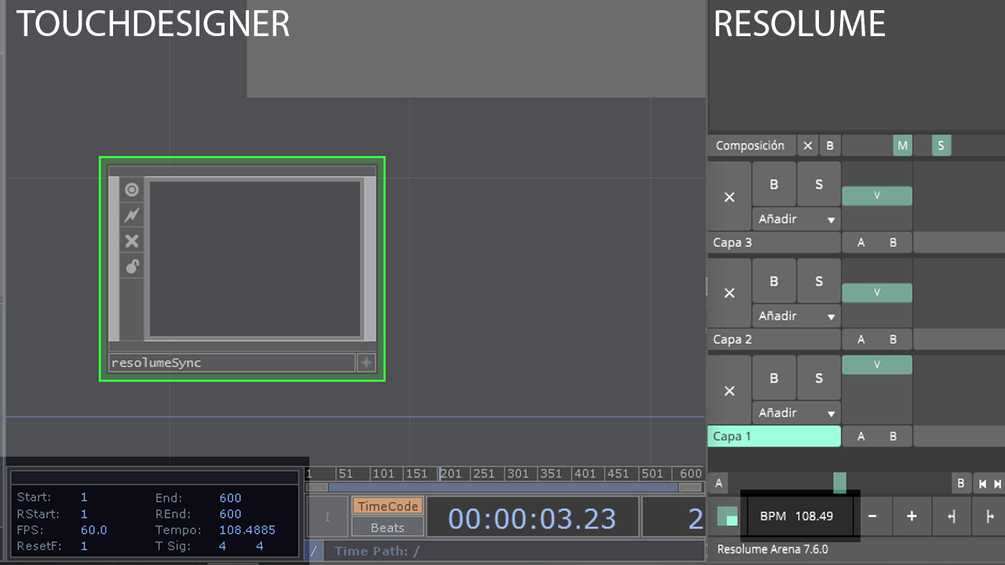Click the I button left of TimeCode

327,516
